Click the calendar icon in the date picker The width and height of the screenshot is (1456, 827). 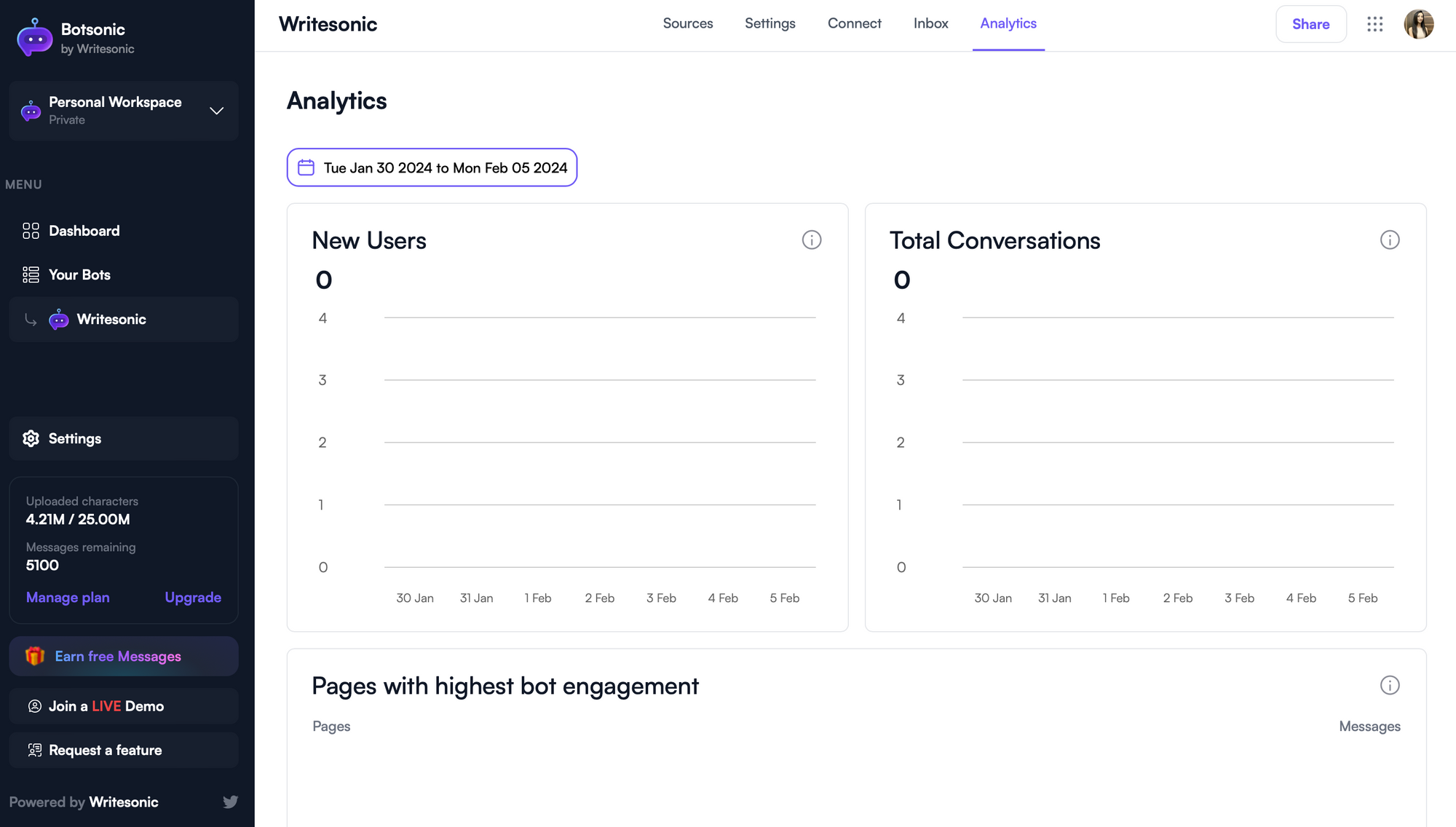[306, 167]
